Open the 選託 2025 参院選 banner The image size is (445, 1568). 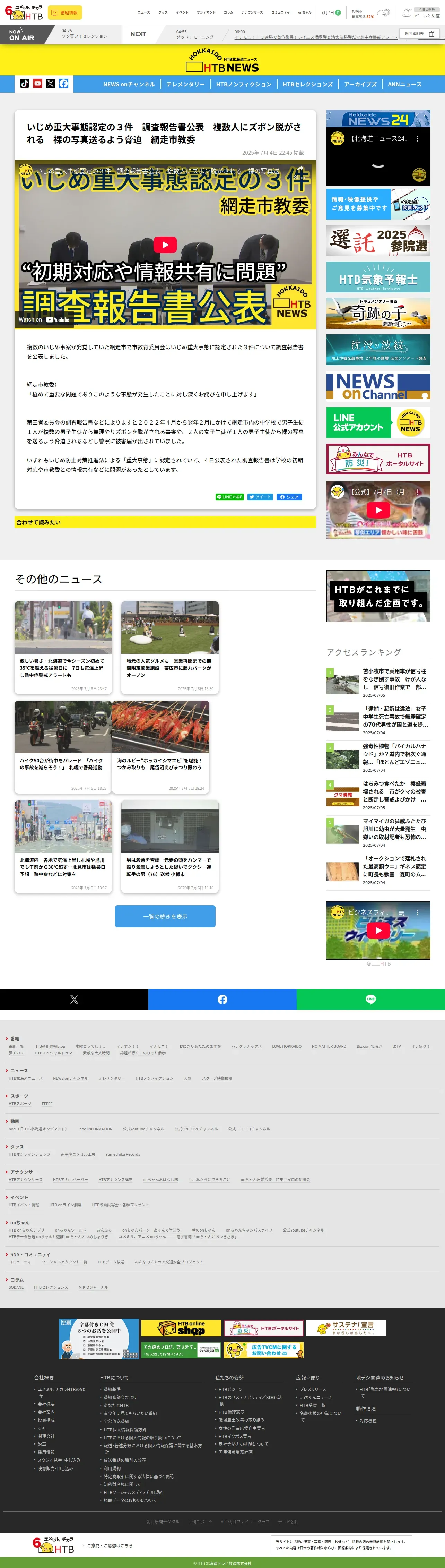pos(378,240)
